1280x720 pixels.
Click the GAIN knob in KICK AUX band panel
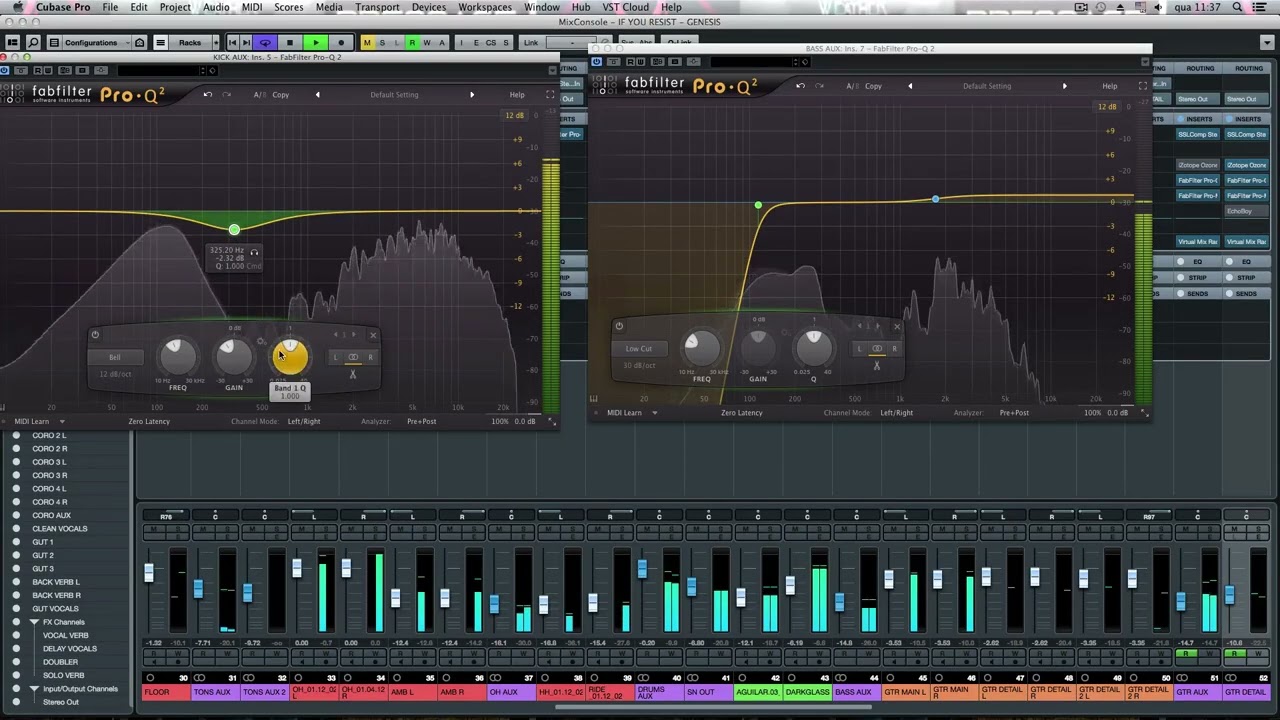(234, 355)
